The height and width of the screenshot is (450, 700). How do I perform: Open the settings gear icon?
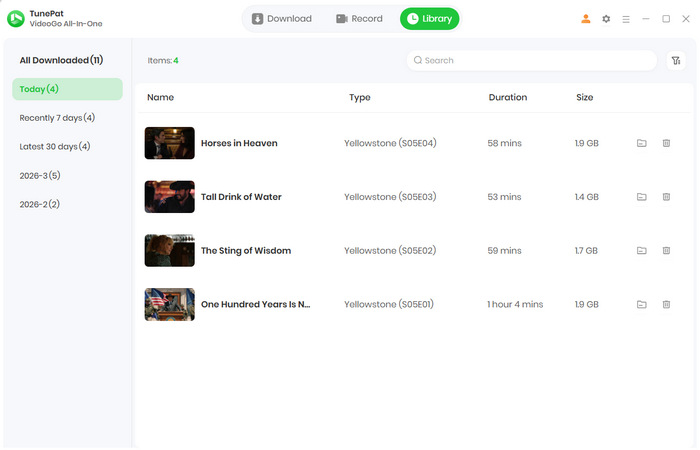[606, 19]
